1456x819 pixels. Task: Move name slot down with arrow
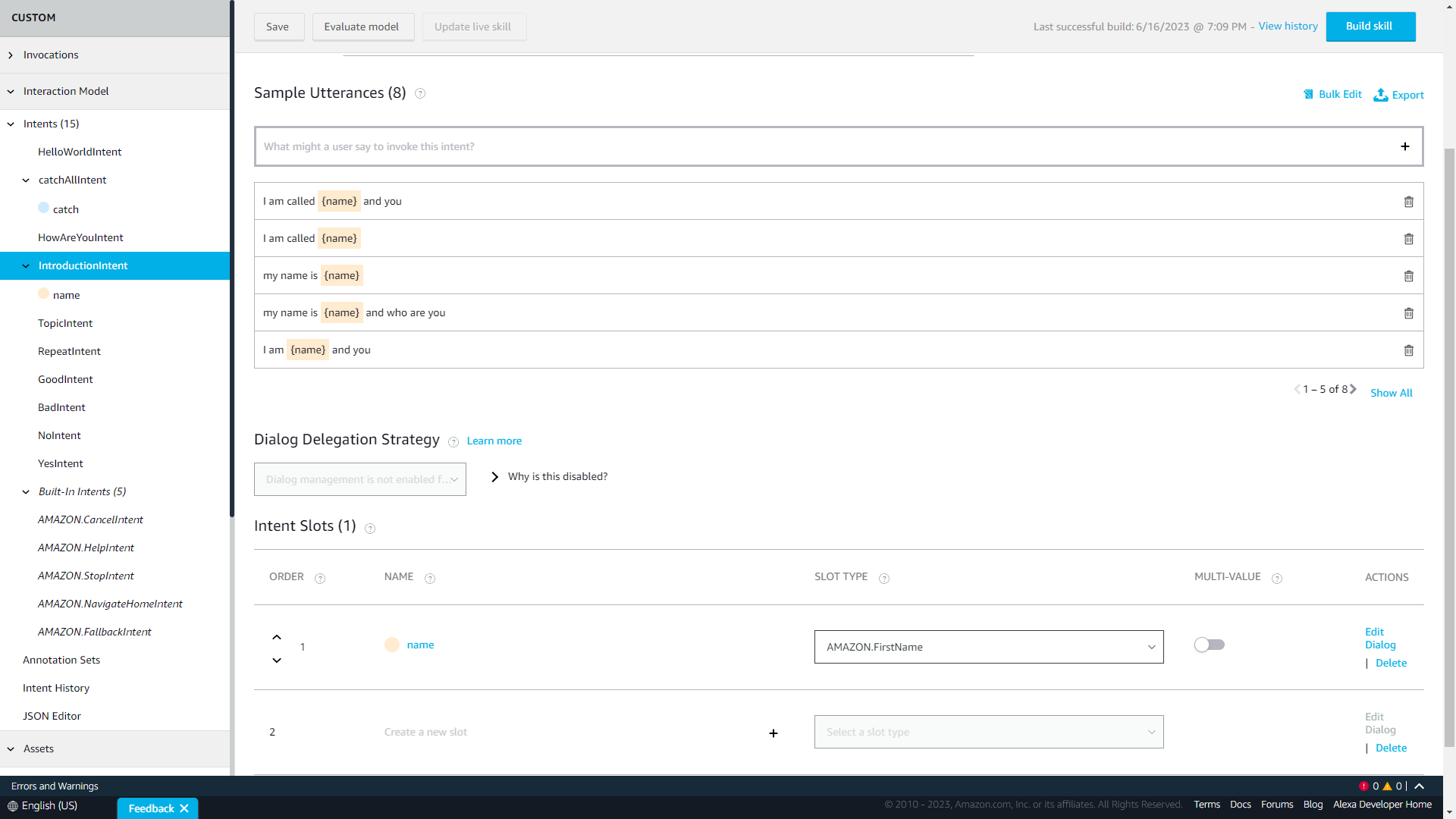[x=277, y=660]
